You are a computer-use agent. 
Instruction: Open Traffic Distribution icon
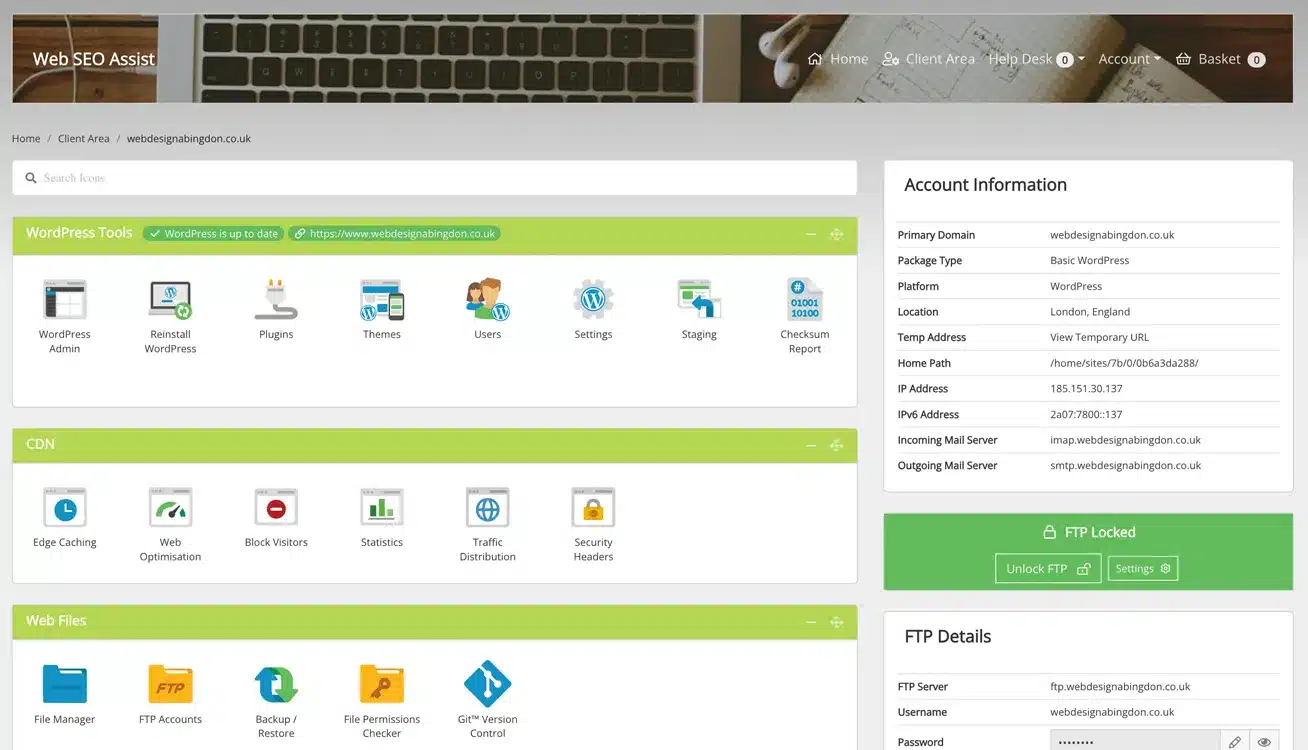(488, 508)
